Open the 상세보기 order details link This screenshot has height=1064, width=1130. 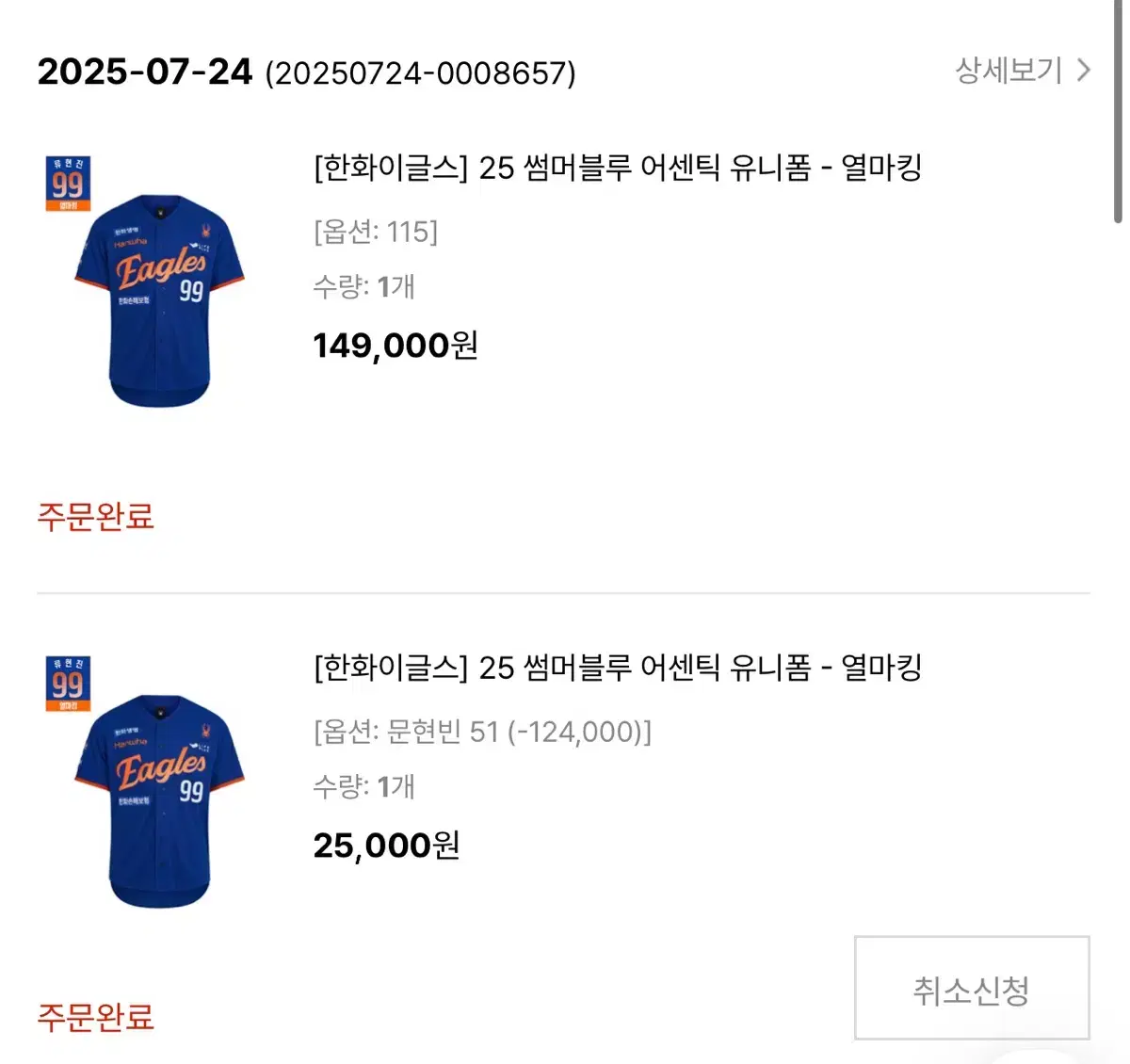click(x=1007, y=69)
